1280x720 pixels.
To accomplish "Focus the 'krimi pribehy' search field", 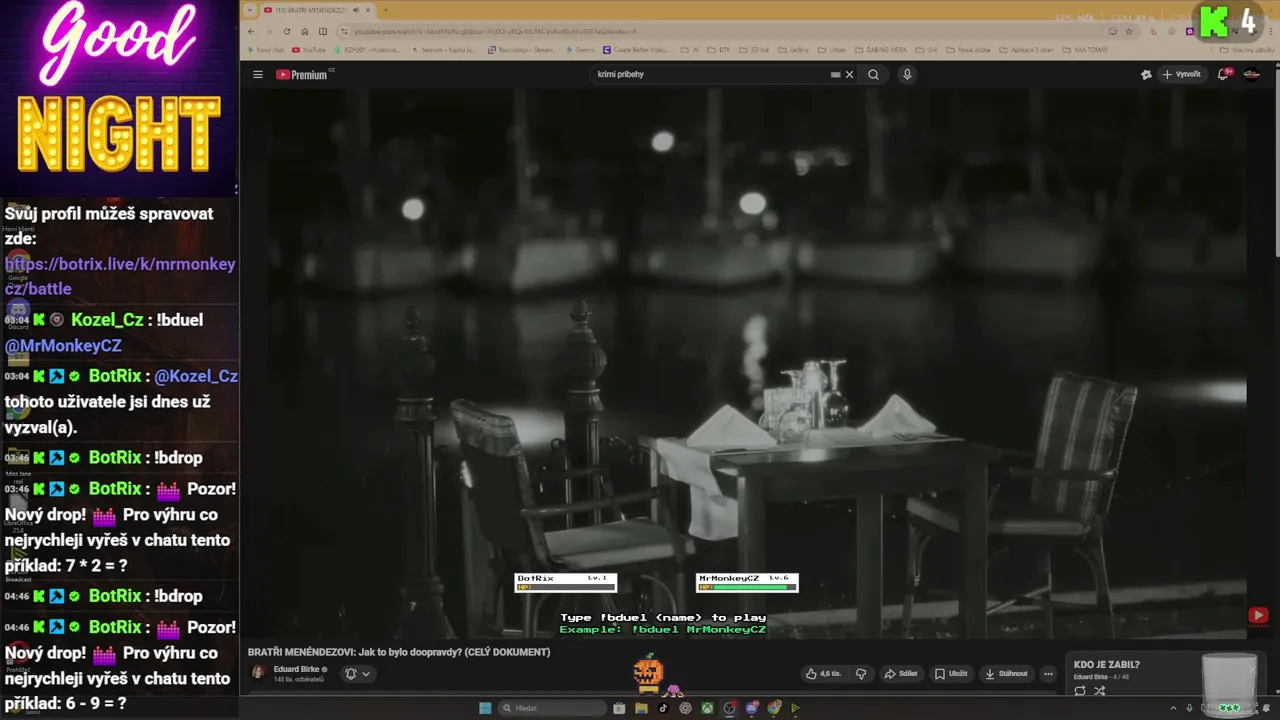I will (710, 74).
